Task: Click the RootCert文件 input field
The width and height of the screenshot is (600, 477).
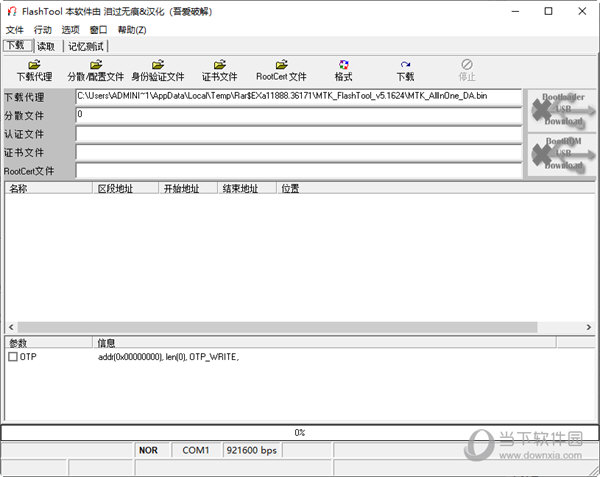Action: click(x=299, y=171)
